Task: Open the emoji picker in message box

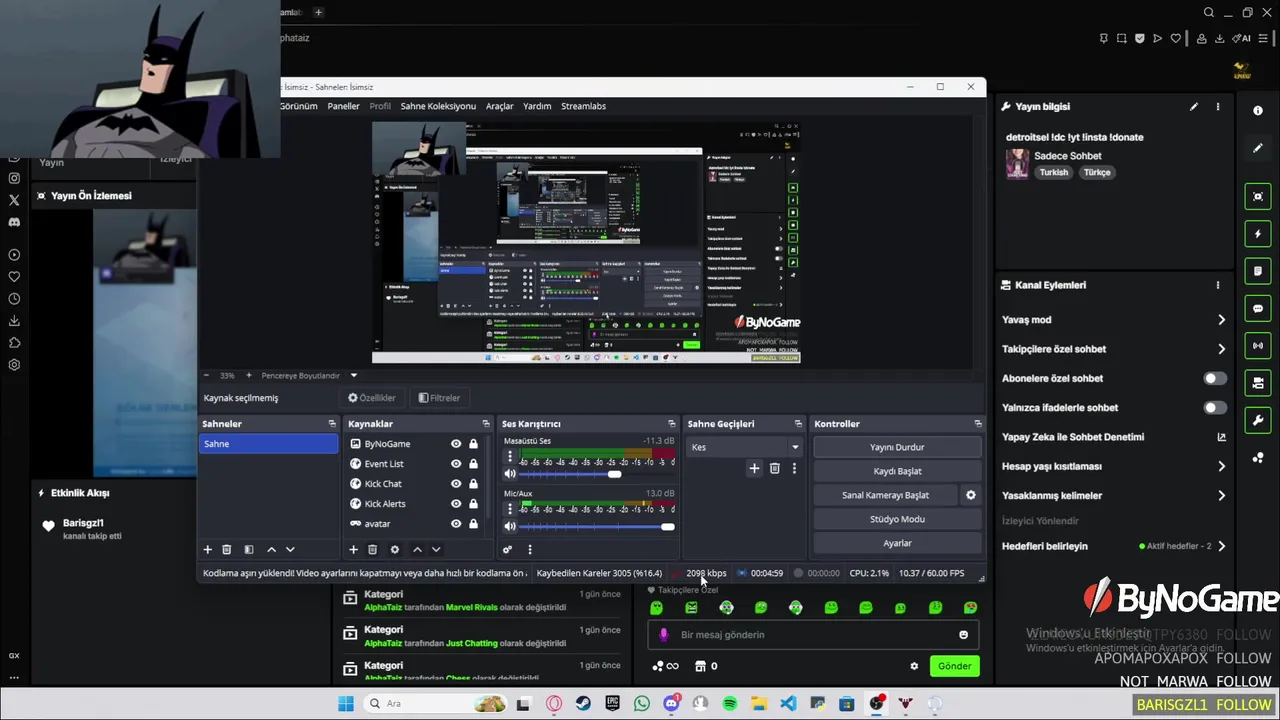Action: [963, 635]
